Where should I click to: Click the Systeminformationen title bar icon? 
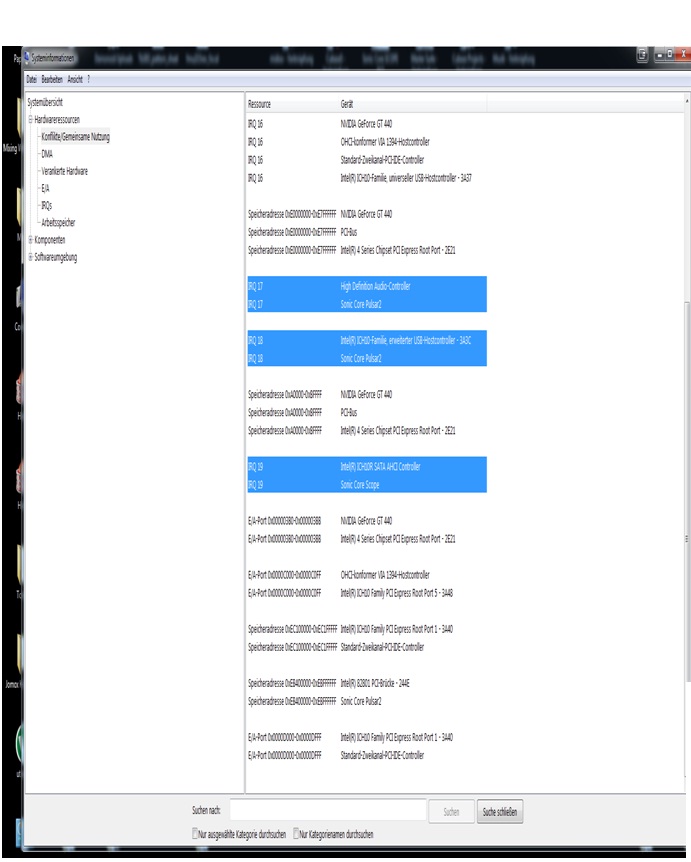(x=26, y=57)
